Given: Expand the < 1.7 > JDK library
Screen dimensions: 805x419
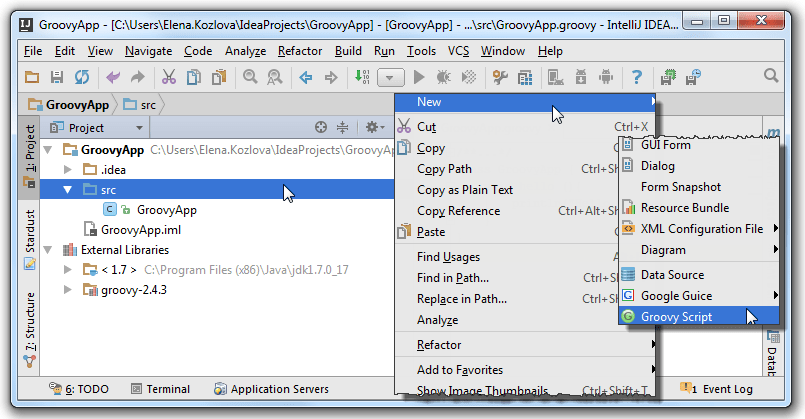Looking at the screenshot, I should tap(67, 270).
